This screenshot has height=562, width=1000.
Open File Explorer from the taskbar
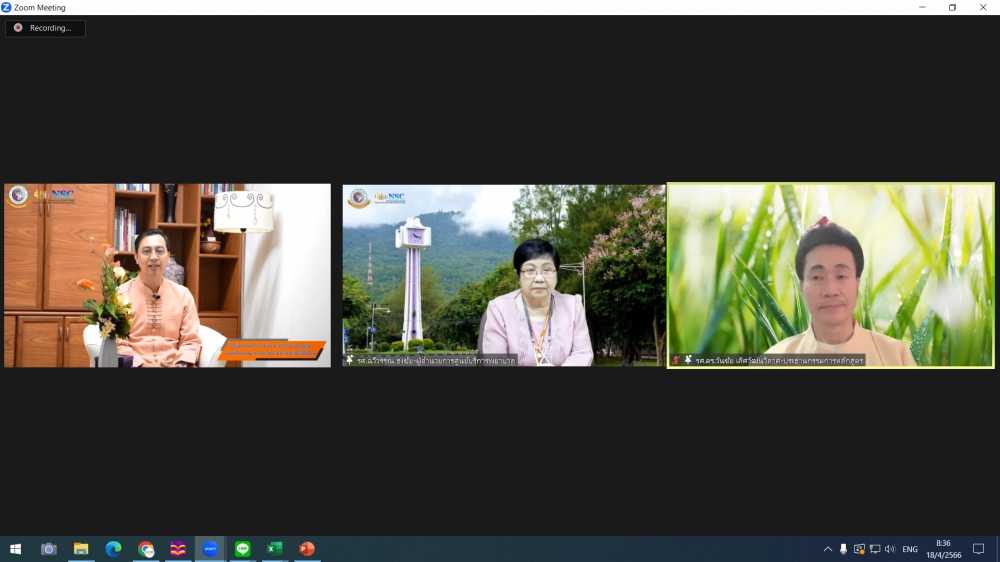(x=81, y=549)
